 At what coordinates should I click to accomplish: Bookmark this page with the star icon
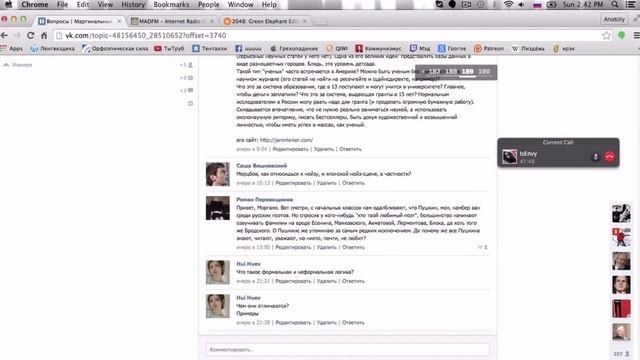[x=607, y=36]
